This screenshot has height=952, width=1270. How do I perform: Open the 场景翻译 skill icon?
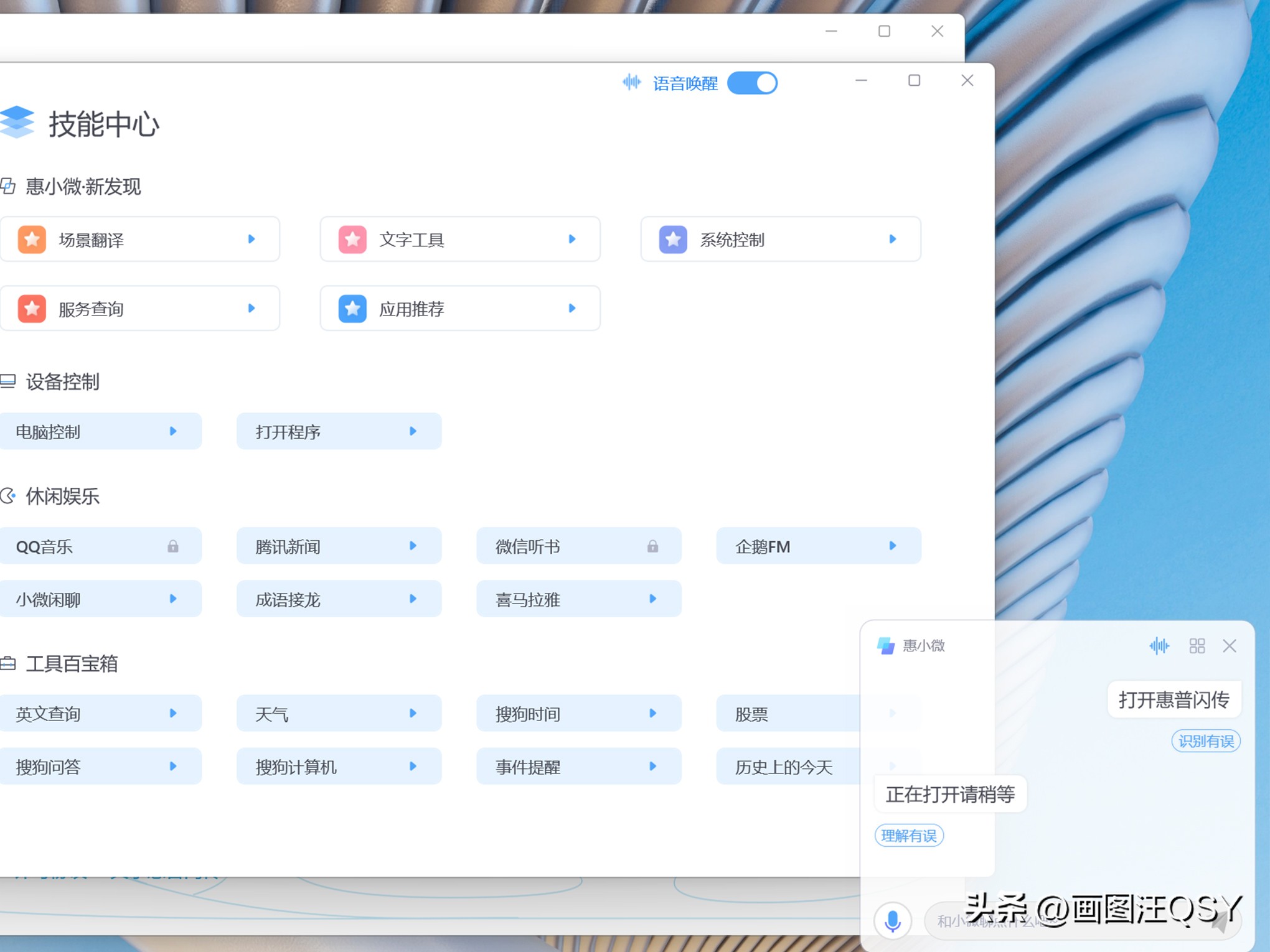(x=32, y=240)
